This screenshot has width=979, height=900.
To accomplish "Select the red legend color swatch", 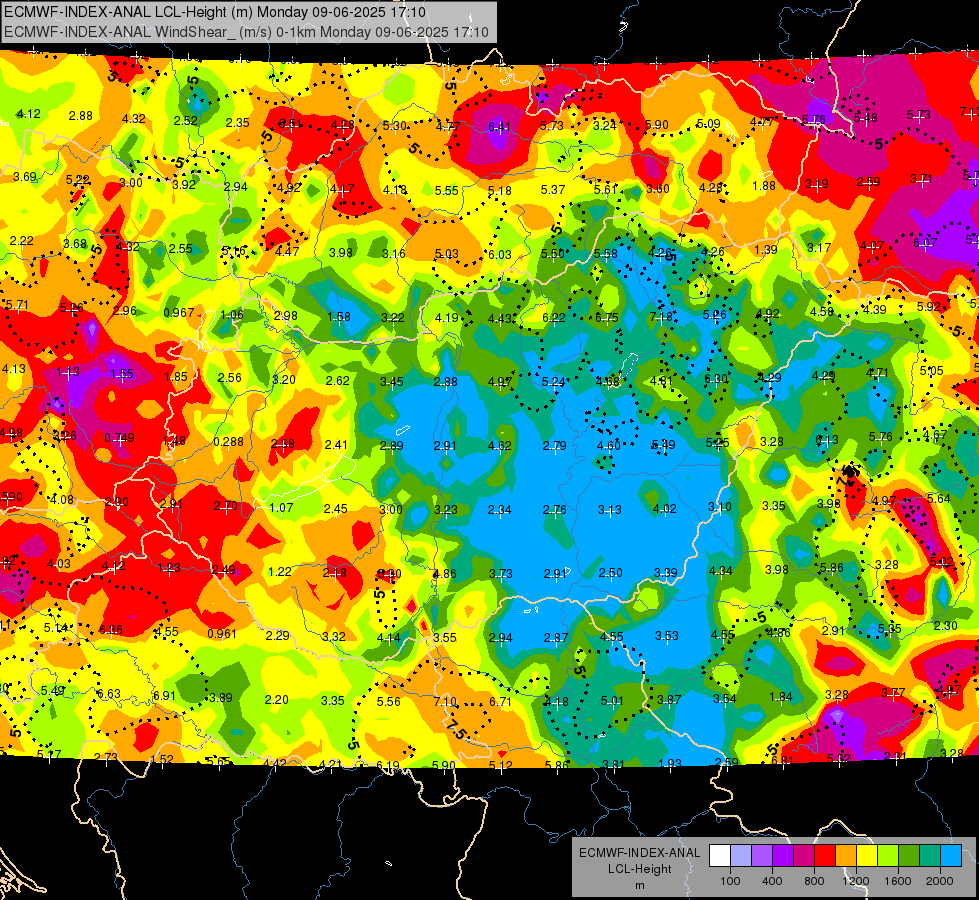I will [825, 856].
